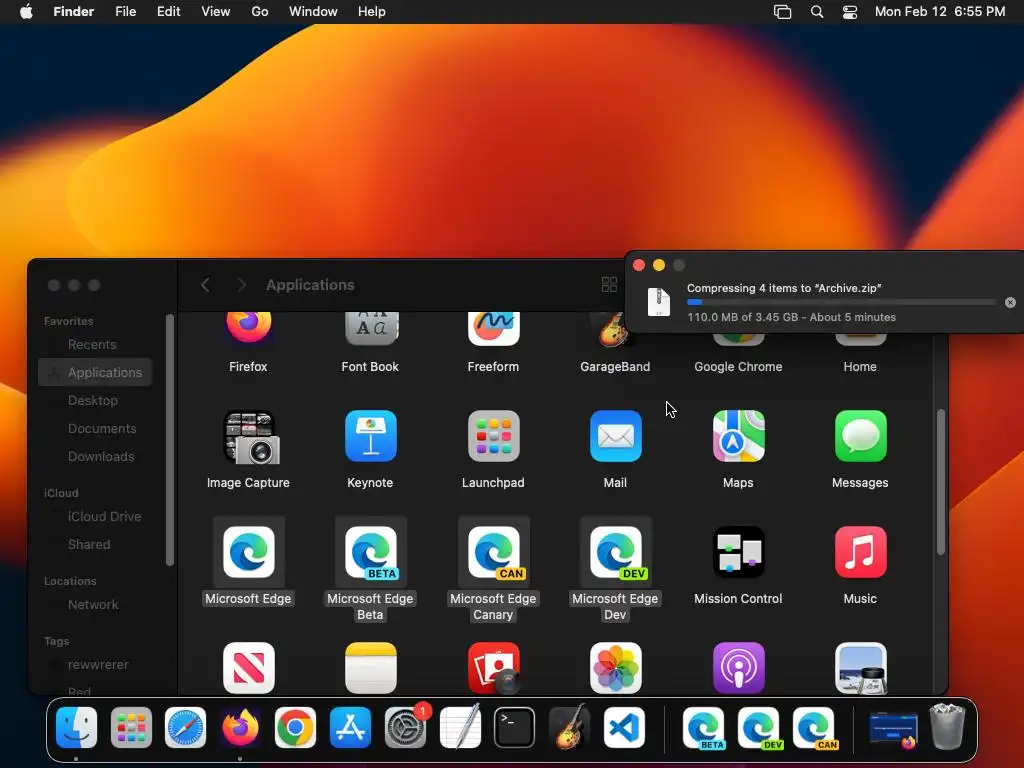
Task: Select Launchpad icon in Applications window
Action: pyautogui.click(x=494, y=436)
